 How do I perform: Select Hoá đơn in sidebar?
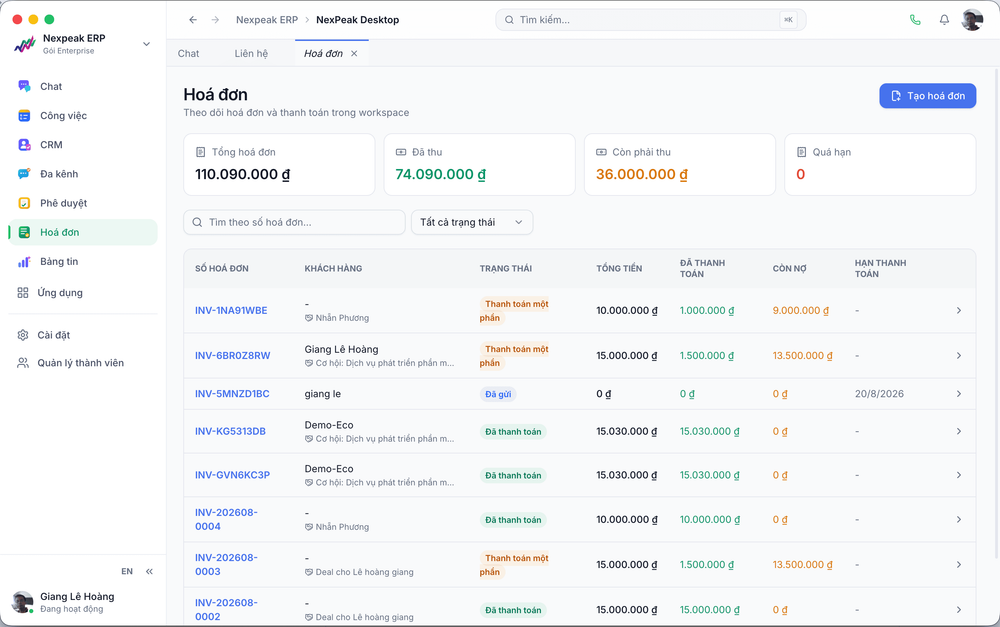point(83,232)
